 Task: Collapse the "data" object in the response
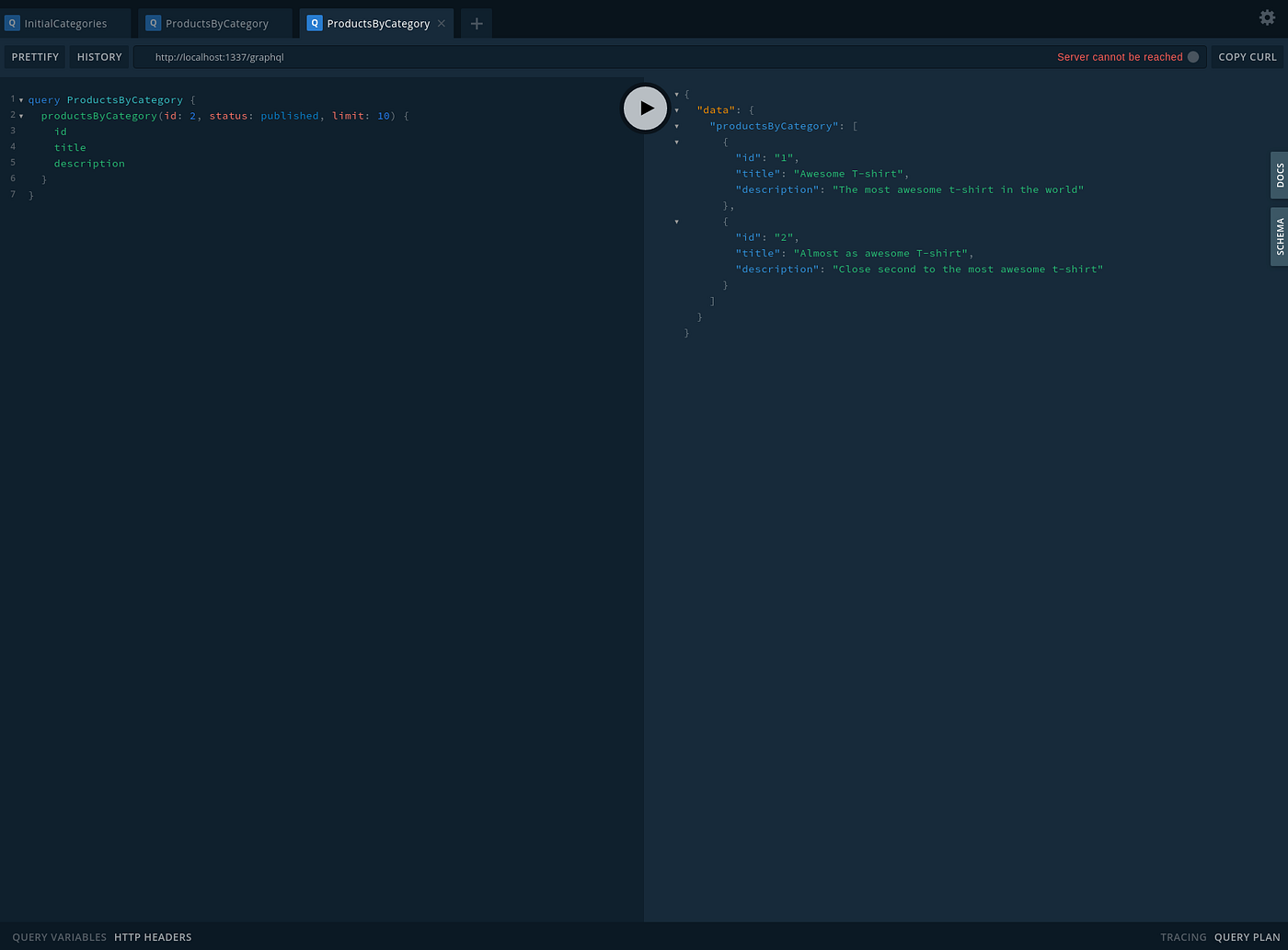point(677,110)
